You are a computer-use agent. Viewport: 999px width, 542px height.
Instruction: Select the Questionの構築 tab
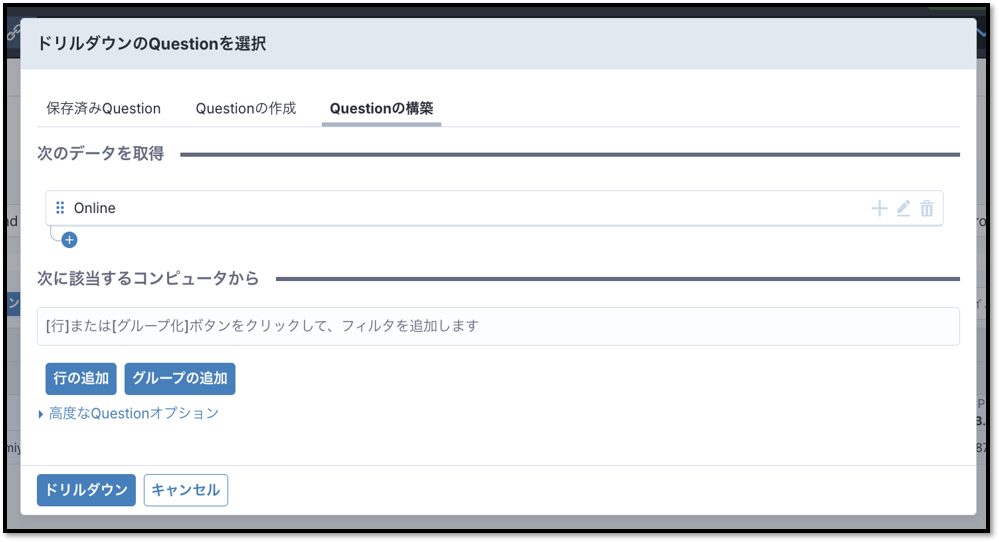click(x=381, y=108)
